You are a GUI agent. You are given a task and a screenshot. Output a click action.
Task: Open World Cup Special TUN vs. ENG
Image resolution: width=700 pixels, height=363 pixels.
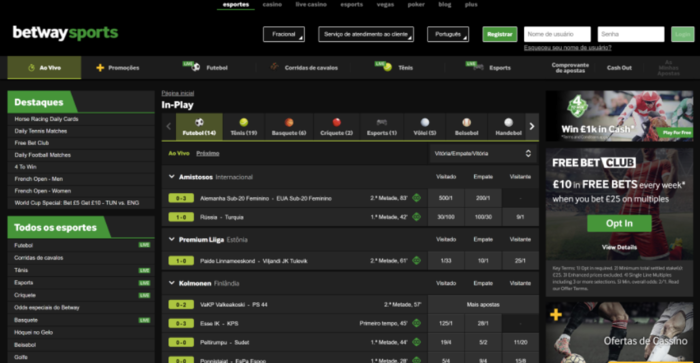tap(81, 203)
